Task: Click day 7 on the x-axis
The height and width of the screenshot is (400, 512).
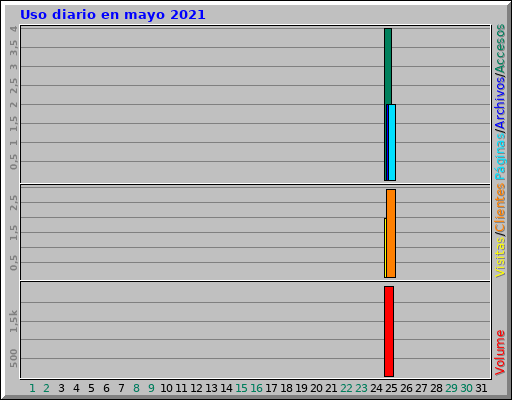Action: coord(121,388)
